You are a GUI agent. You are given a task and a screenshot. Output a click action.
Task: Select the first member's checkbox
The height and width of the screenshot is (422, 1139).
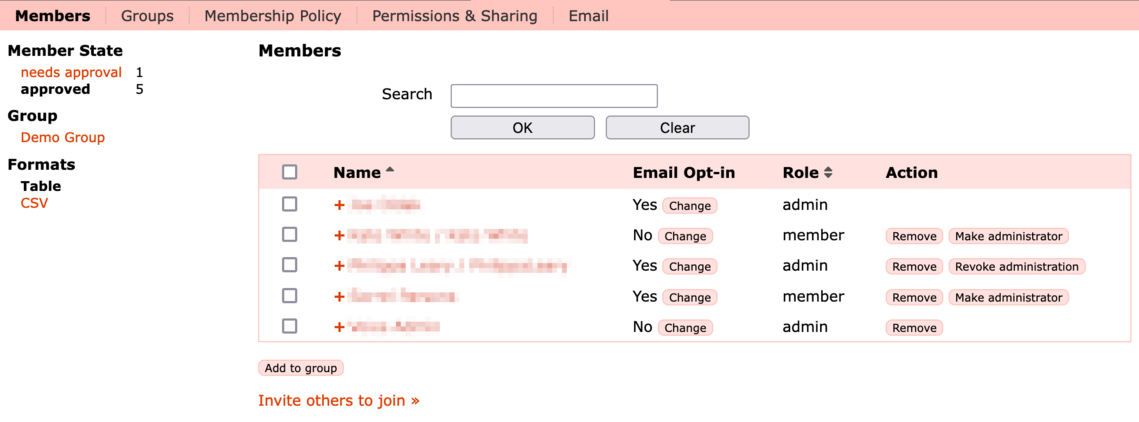[x=290, y=204]
